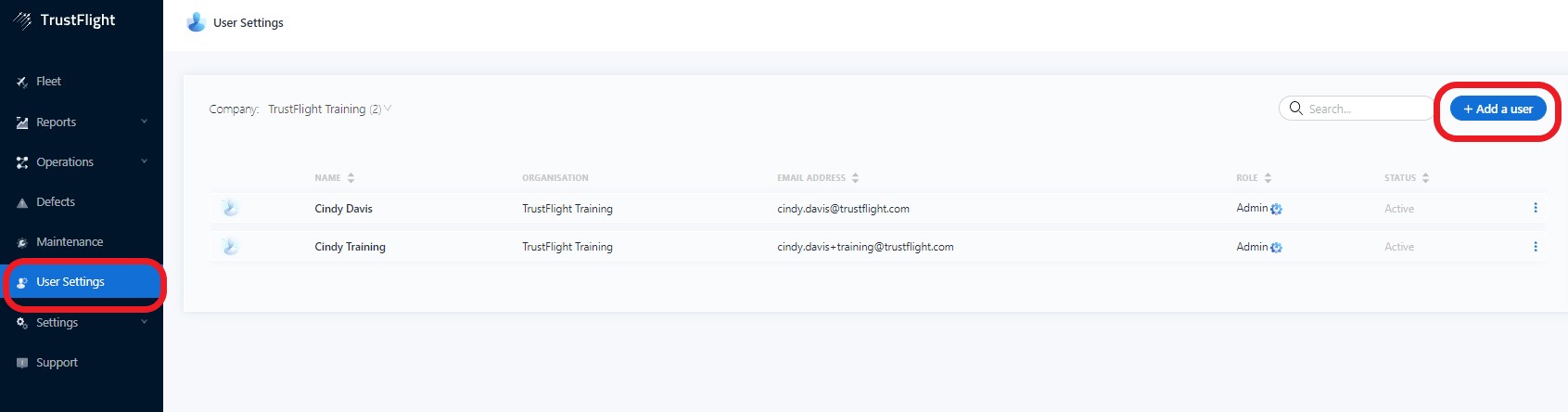Click the Operations nodes icon
Viewport: 1568px width, 412px height.
tap(22, 162)
